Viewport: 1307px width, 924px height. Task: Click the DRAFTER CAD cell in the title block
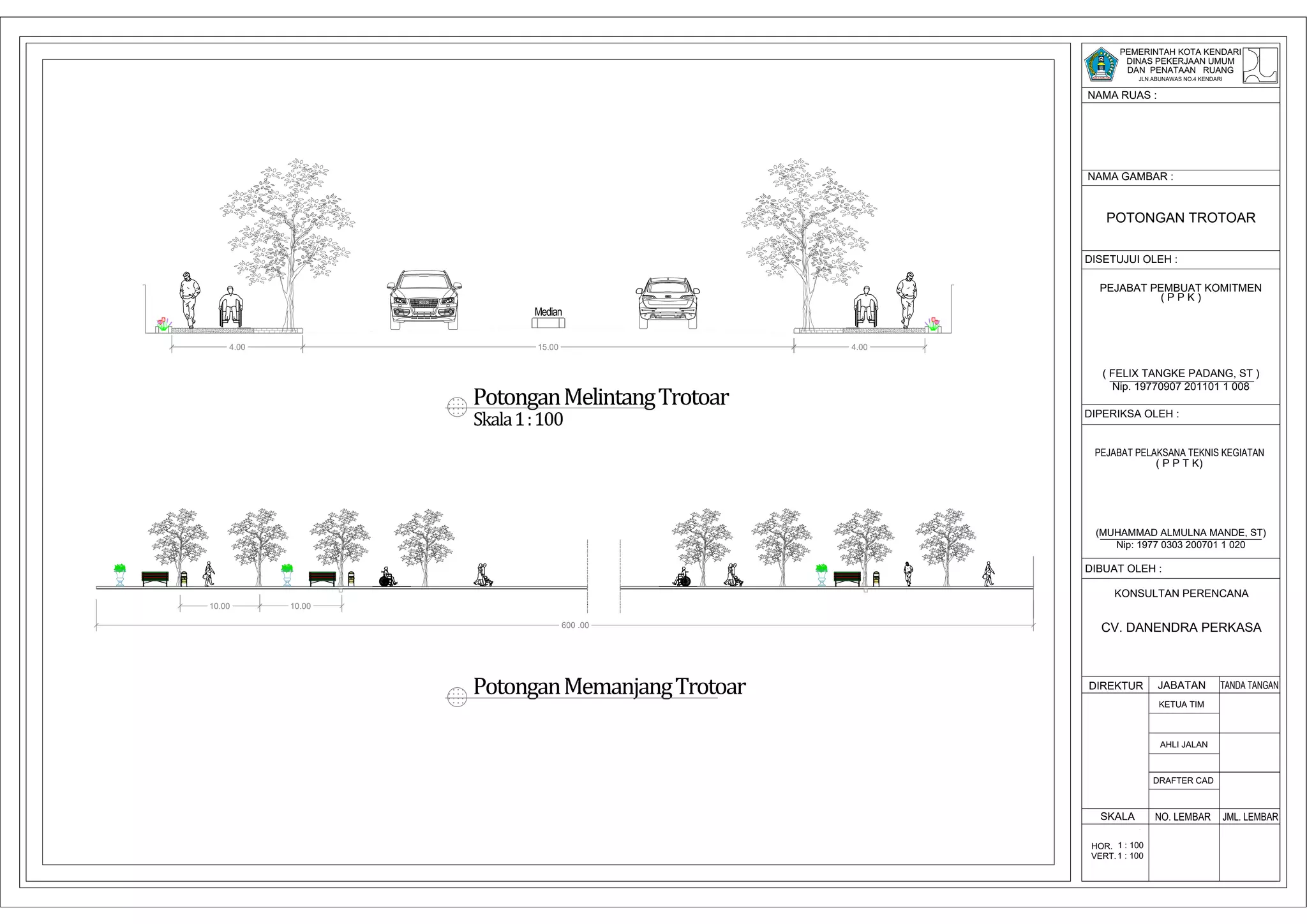1183,780
